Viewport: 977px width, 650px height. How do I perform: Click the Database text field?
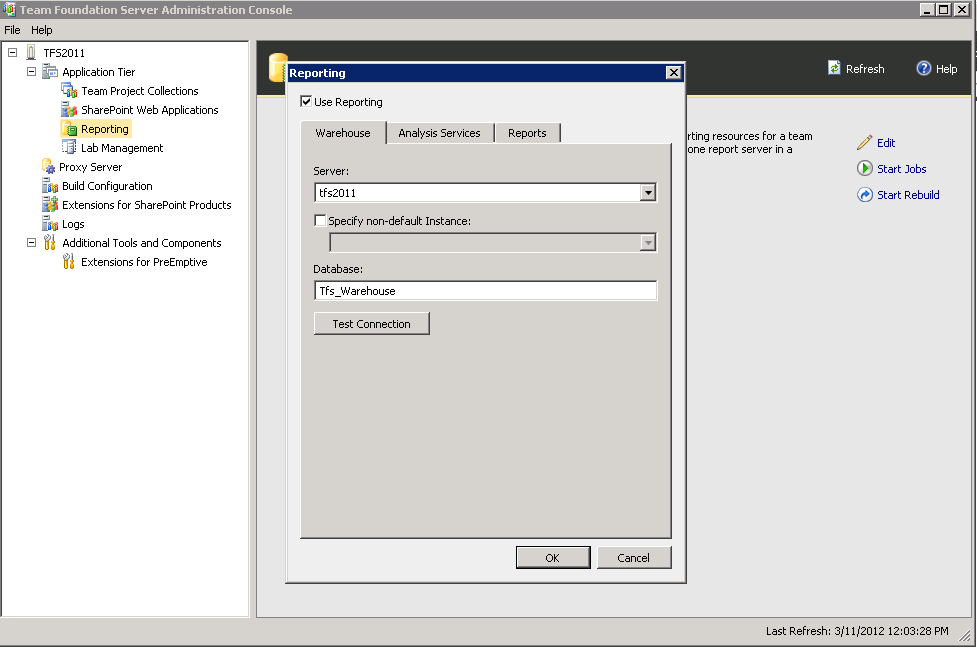point(485,291)
